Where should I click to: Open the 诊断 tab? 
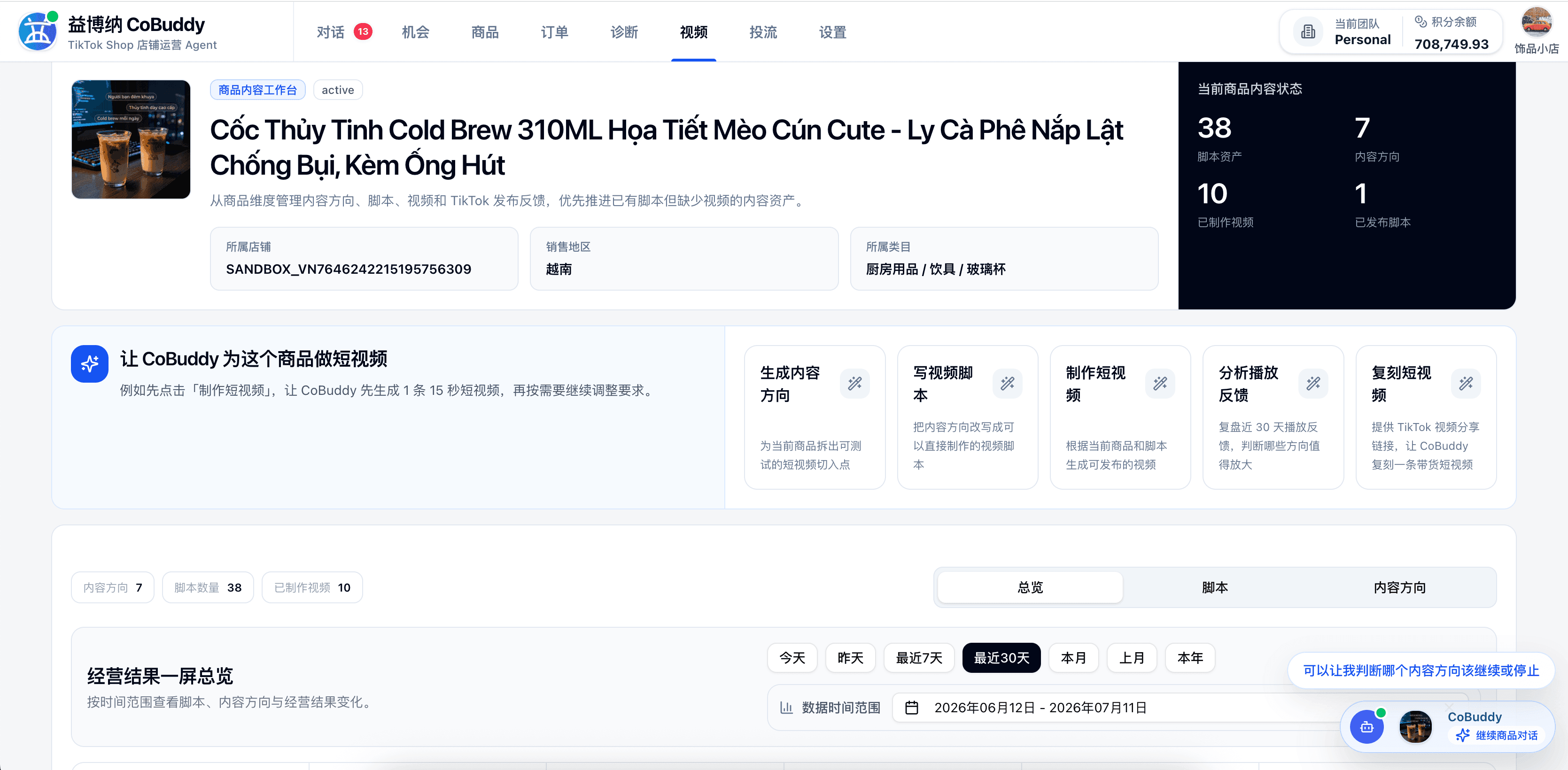coord(624,31)
